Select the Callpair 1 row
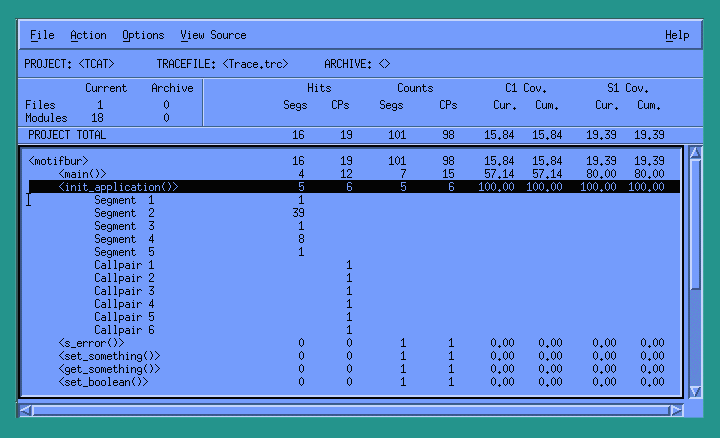The width and height of the screenshot is (720, 438). point(124,265)
